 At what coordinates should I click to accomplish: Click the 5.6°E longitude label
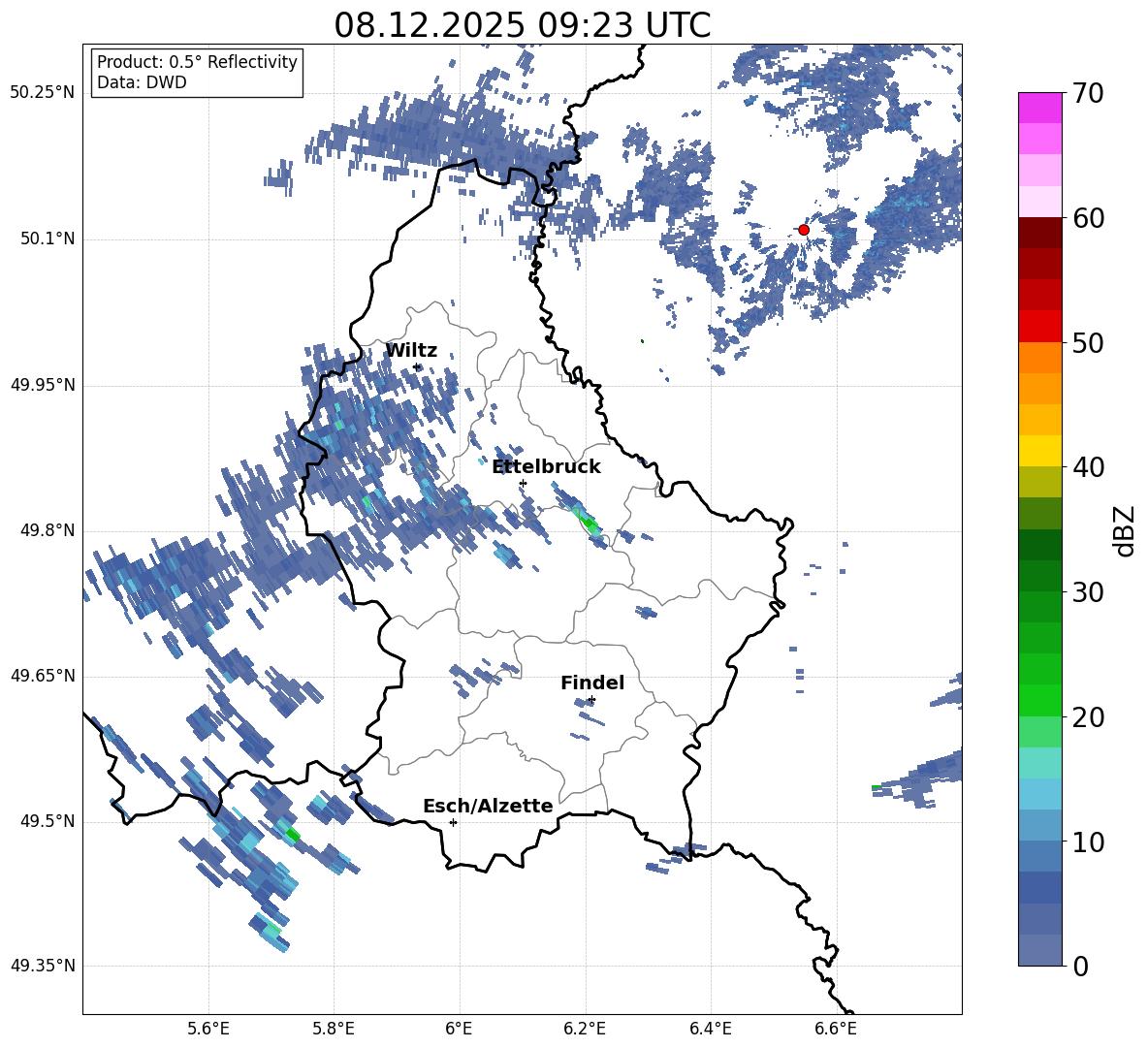pyautogui.click(x=208, y=1029)
